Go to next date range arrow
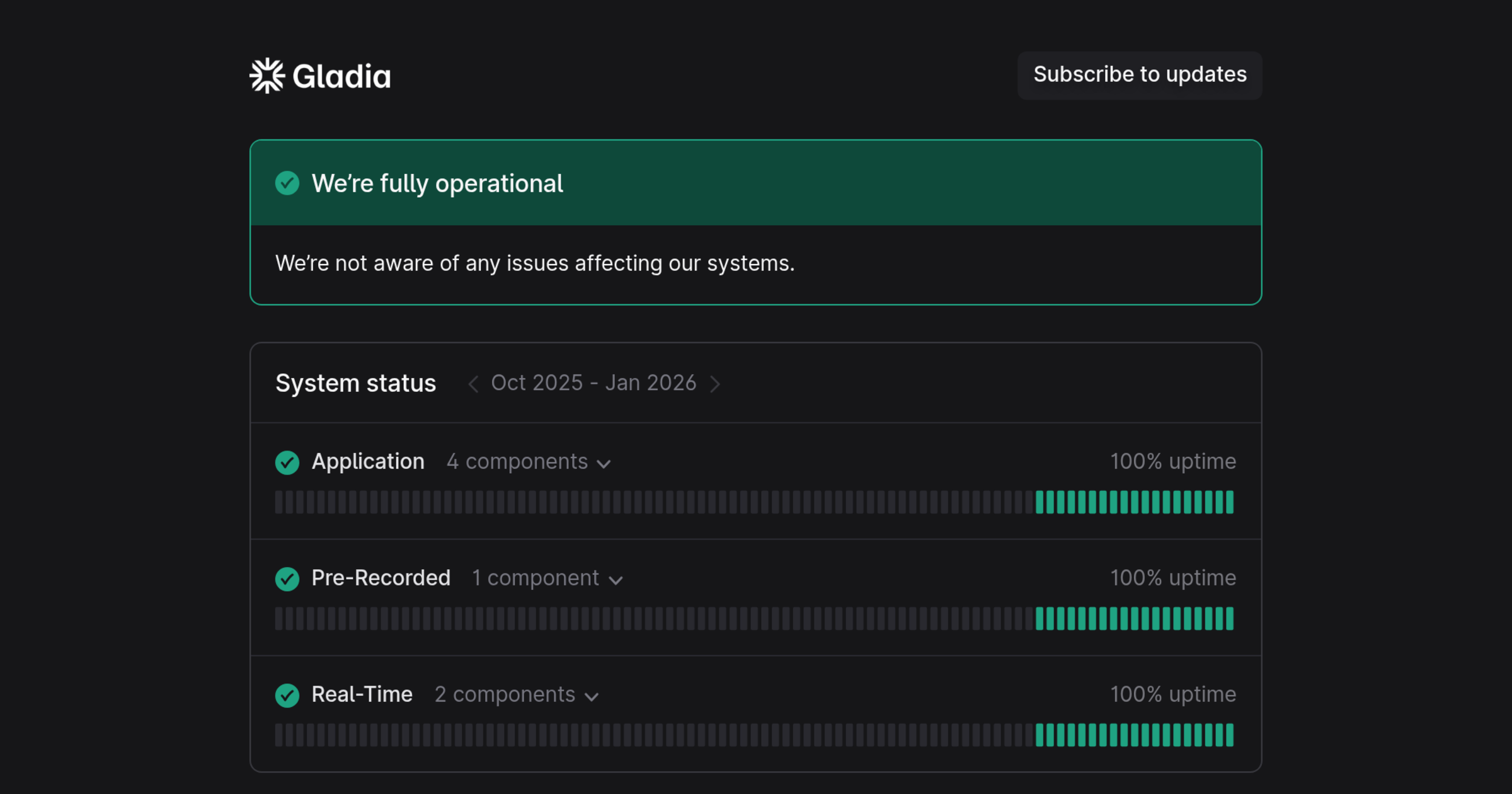This screenshot has height=794, width=1512. coord(715,384)
